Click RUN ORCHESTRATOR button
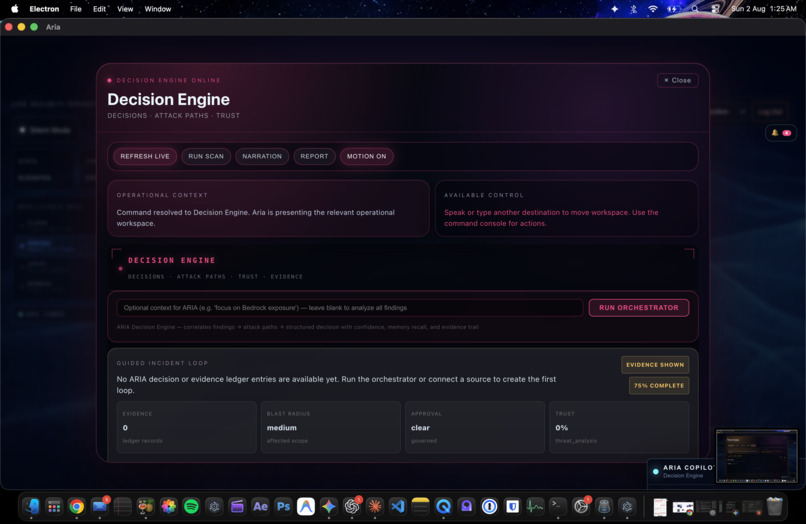The width and height of the screenshot is (806, 524). 638,308
